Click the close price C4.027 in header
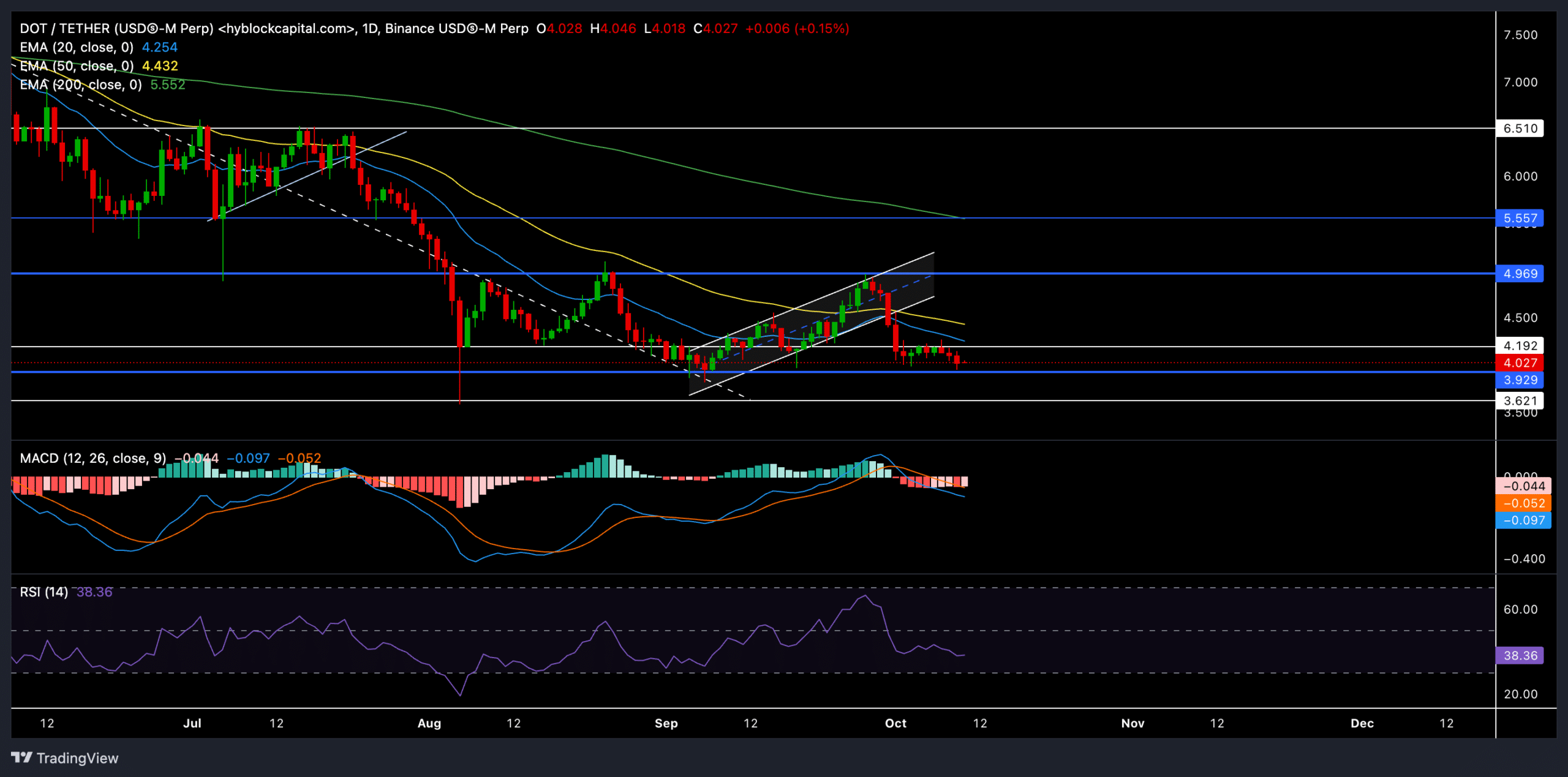The width and height of the screenshot is (1568, 777). coord(715,29)
